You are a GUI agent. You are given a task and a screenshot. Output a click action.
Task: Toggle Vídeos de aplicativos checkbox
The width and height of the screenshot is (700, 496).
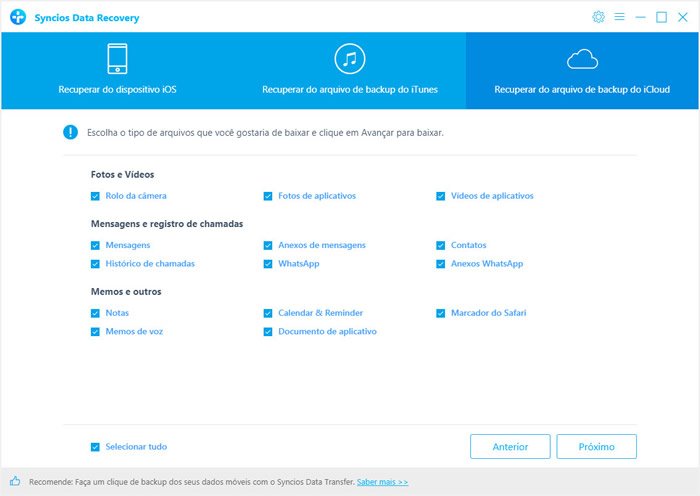(x=441, y=196)
